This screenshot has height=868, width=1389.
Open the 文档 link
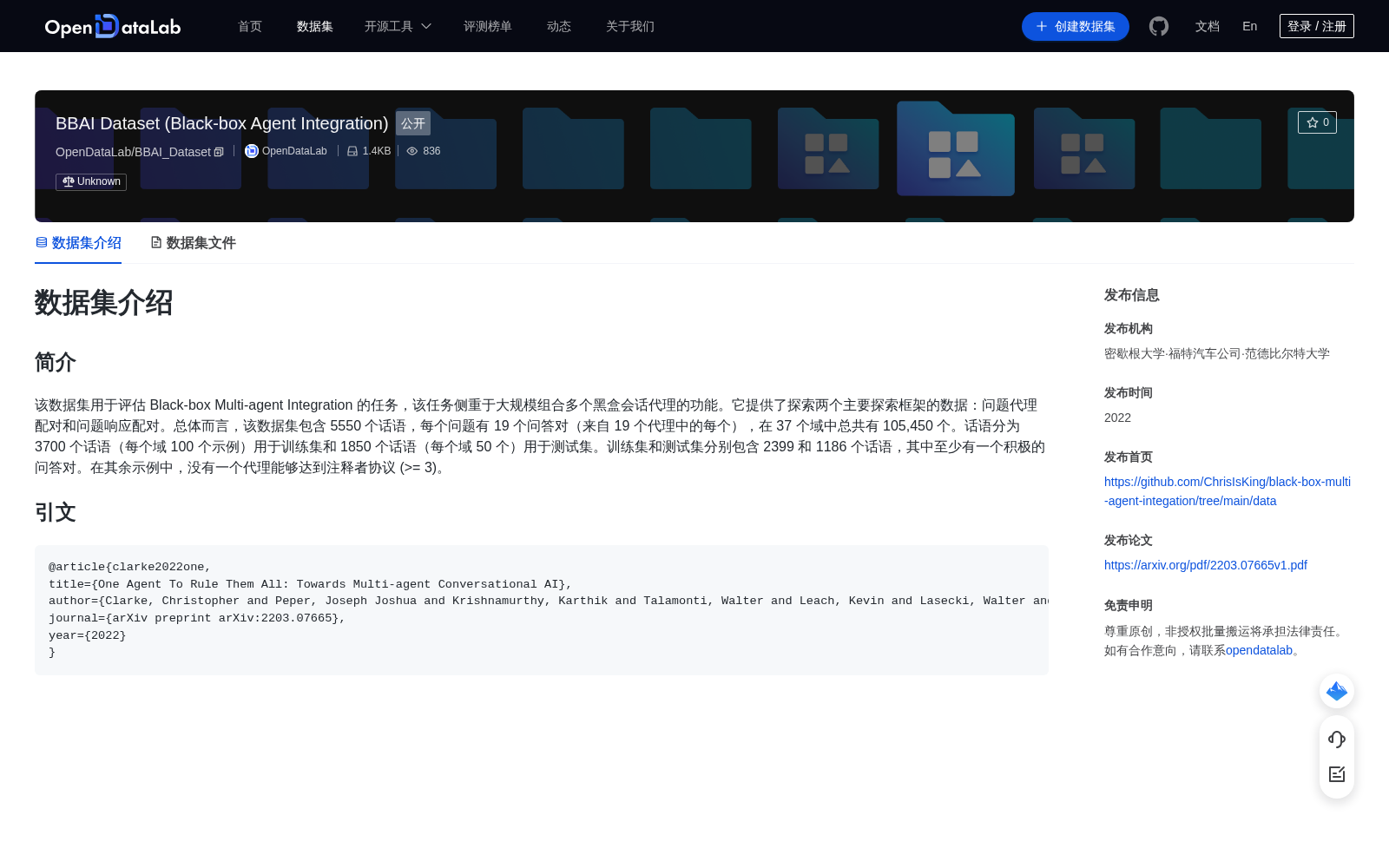pyautogui.click(x=1208, y=26)
